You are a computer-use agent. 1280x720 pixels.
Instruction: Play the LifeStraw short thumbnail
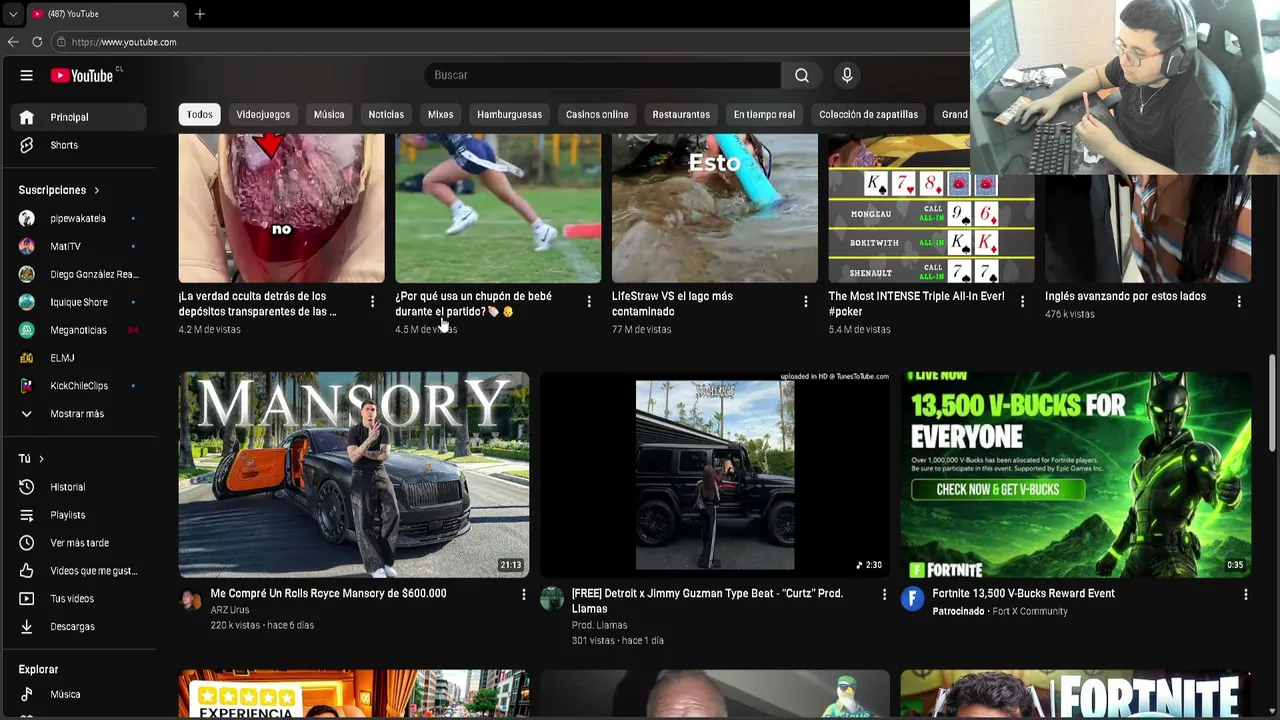(x=714, y=208)
